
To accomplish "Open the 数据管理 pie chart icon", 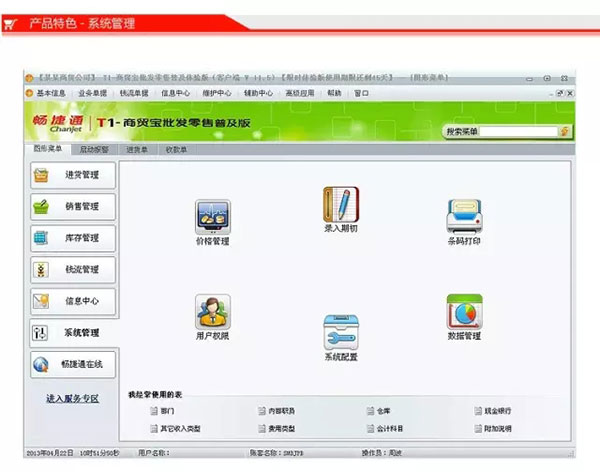I will click(464, 312).
